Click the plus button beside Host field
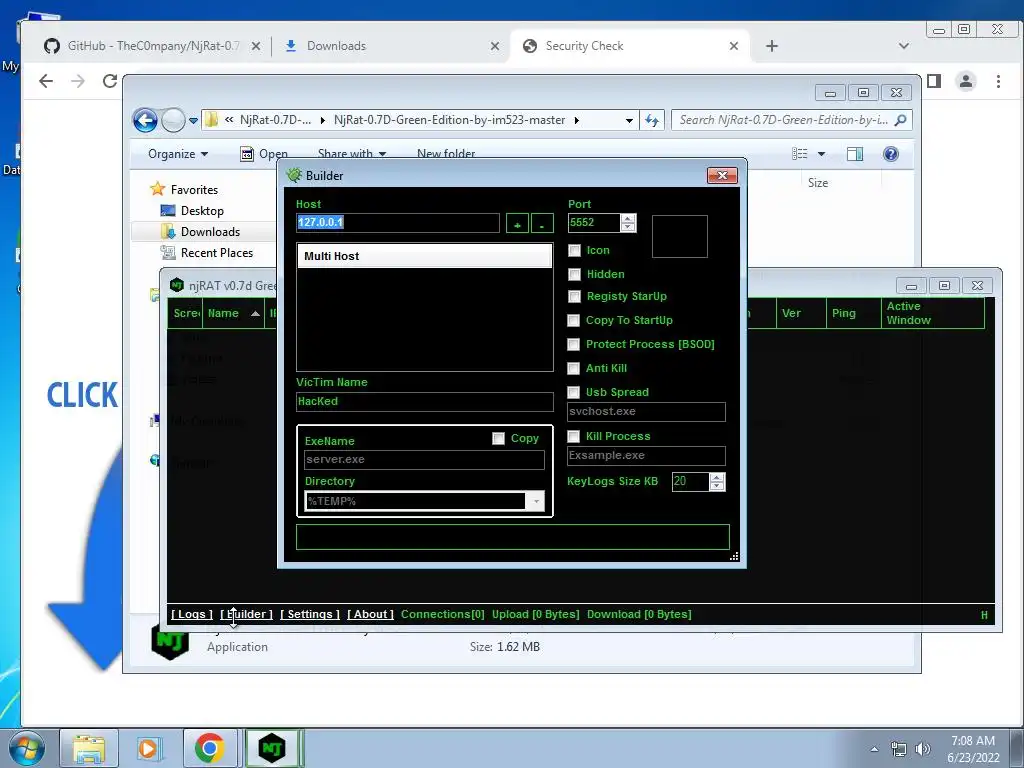 pyautogui.click(x=517, y=223)
